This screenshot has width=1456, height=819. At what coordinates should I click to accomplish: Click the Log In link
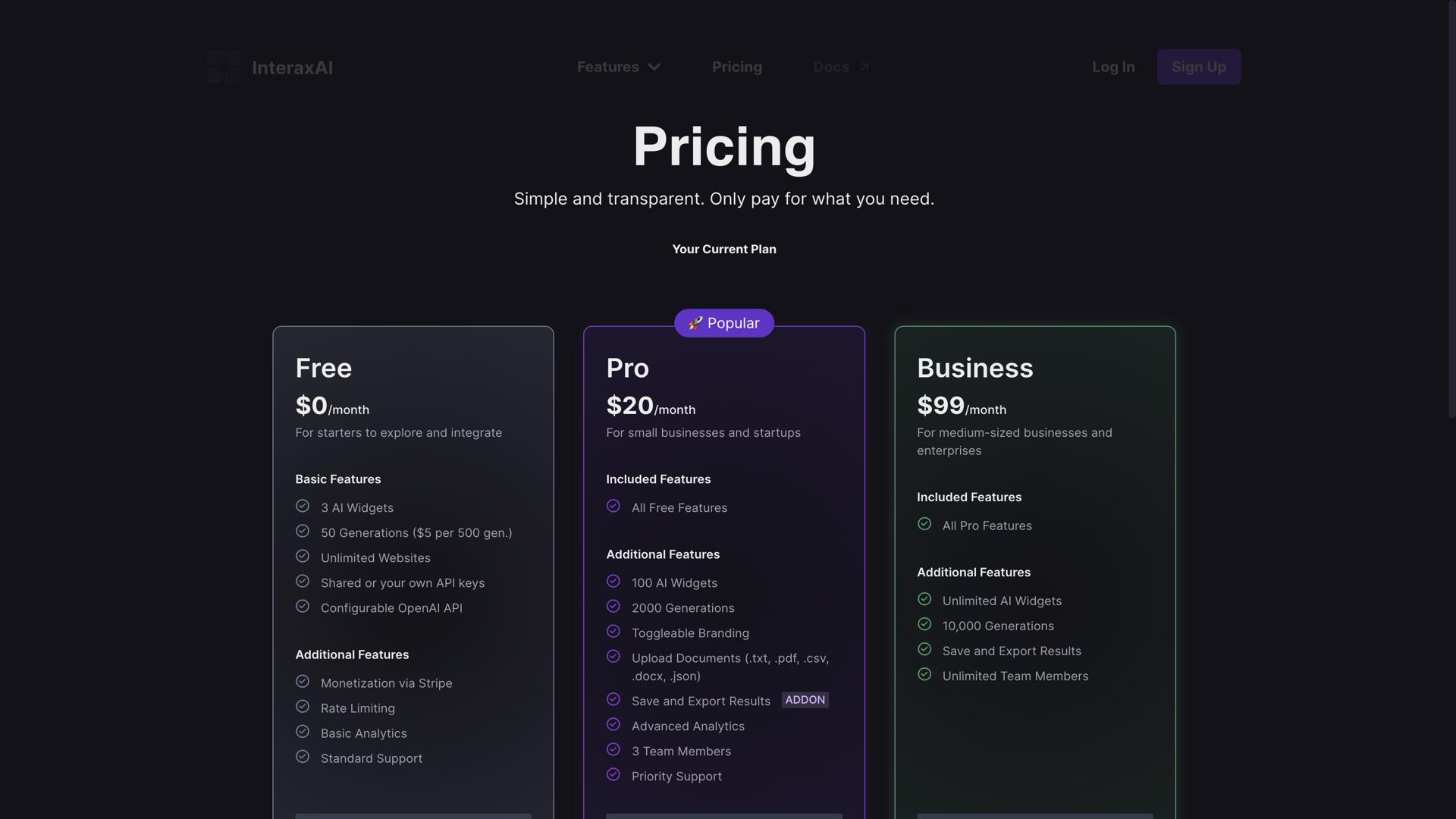coord(1113,67)
